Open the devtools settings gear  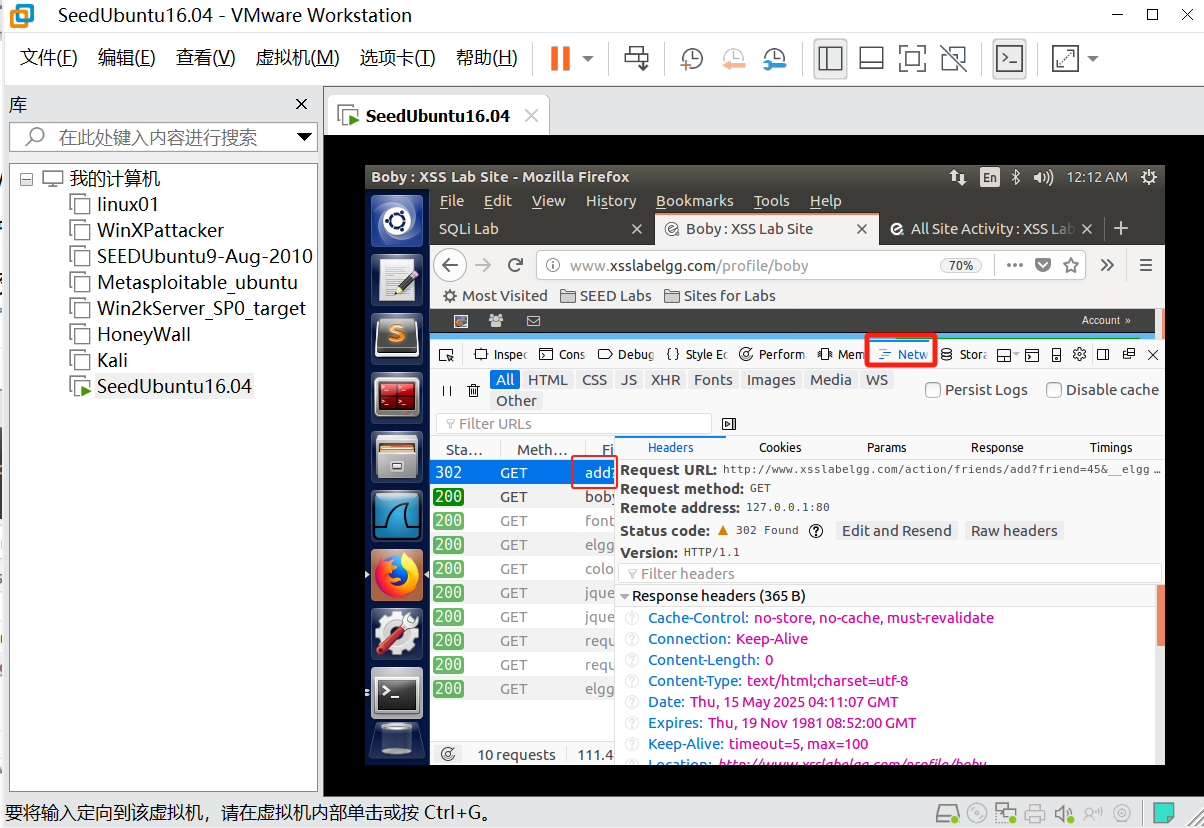[x=1079, y=354]
